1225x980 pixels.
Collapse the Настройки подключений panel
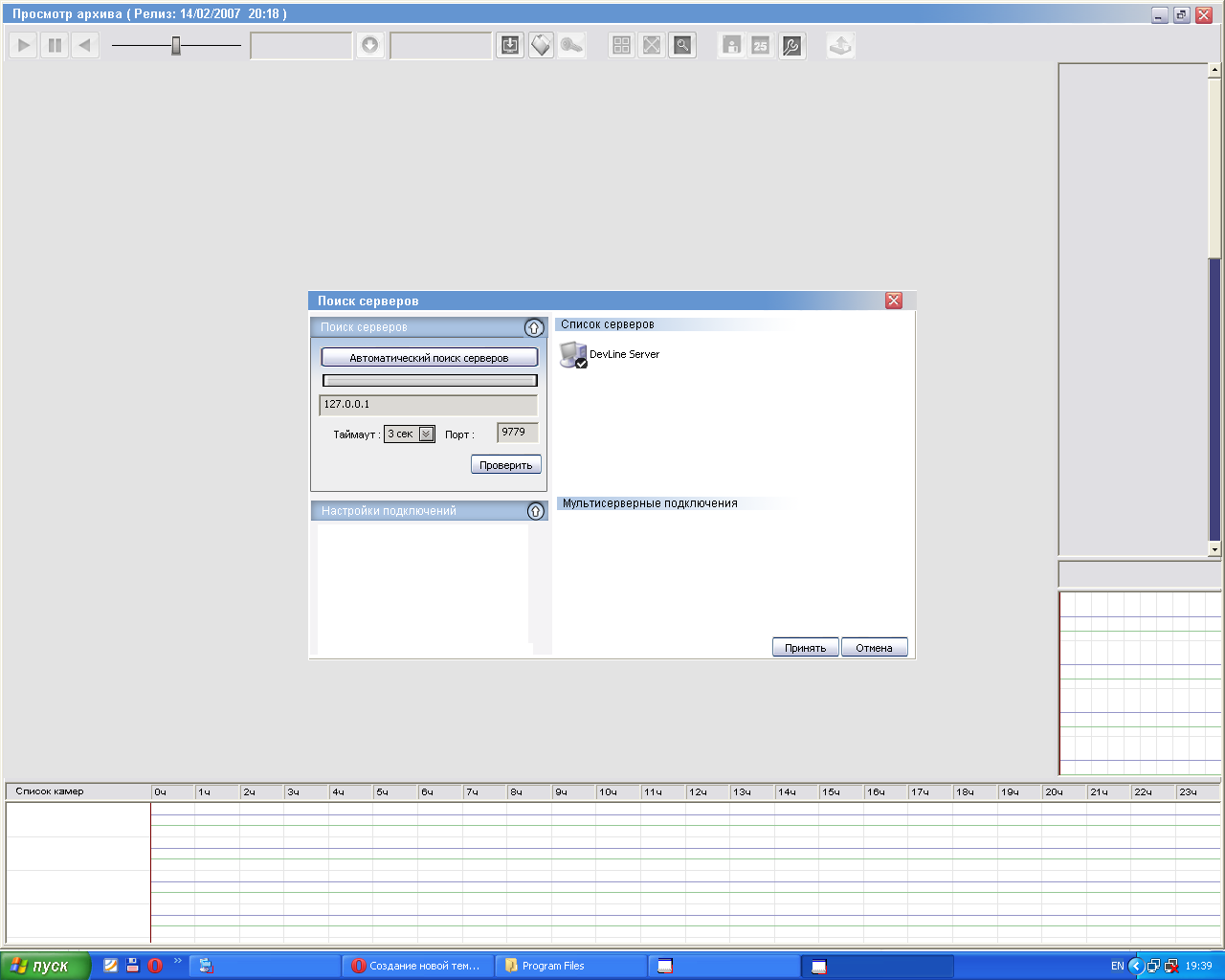536,511
